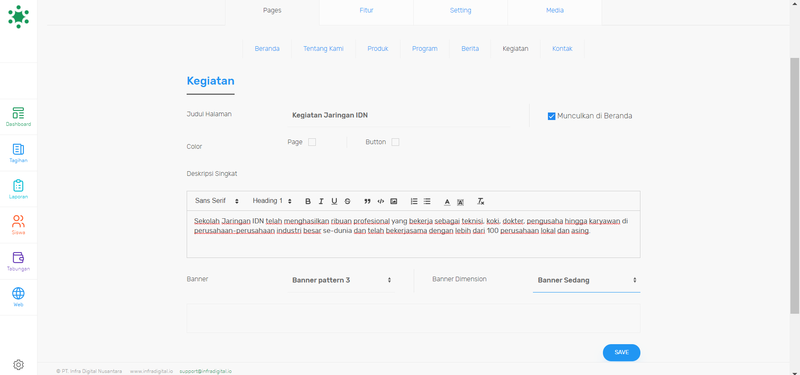Open the Dashboard from the sidebar
800x375 pixels.
(18, 117)
